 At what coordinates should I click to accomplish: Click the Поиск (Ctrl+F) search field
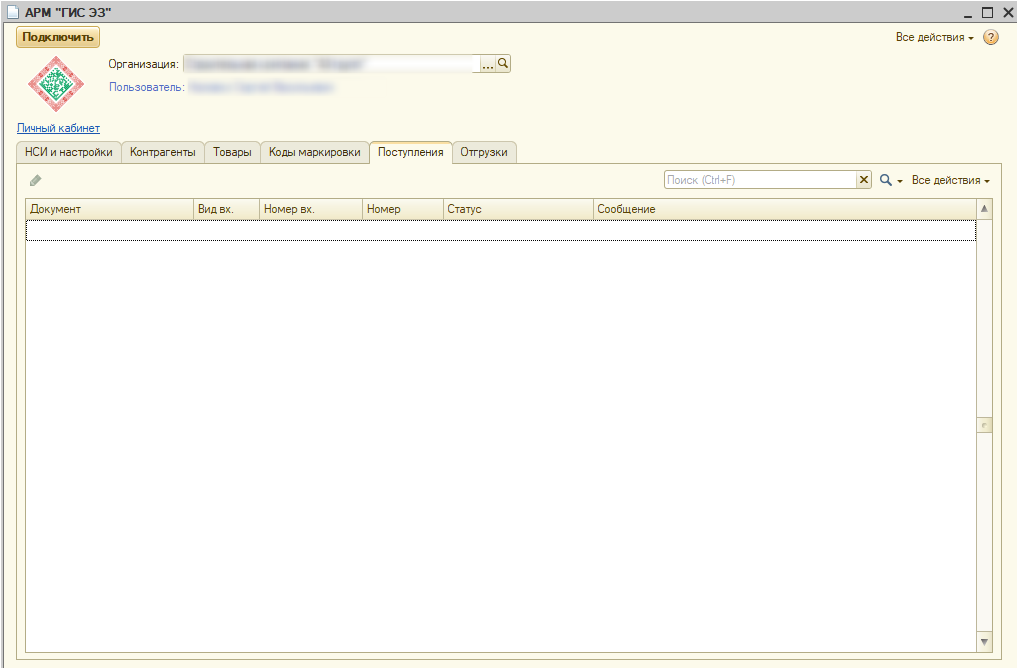click(760, 180)
